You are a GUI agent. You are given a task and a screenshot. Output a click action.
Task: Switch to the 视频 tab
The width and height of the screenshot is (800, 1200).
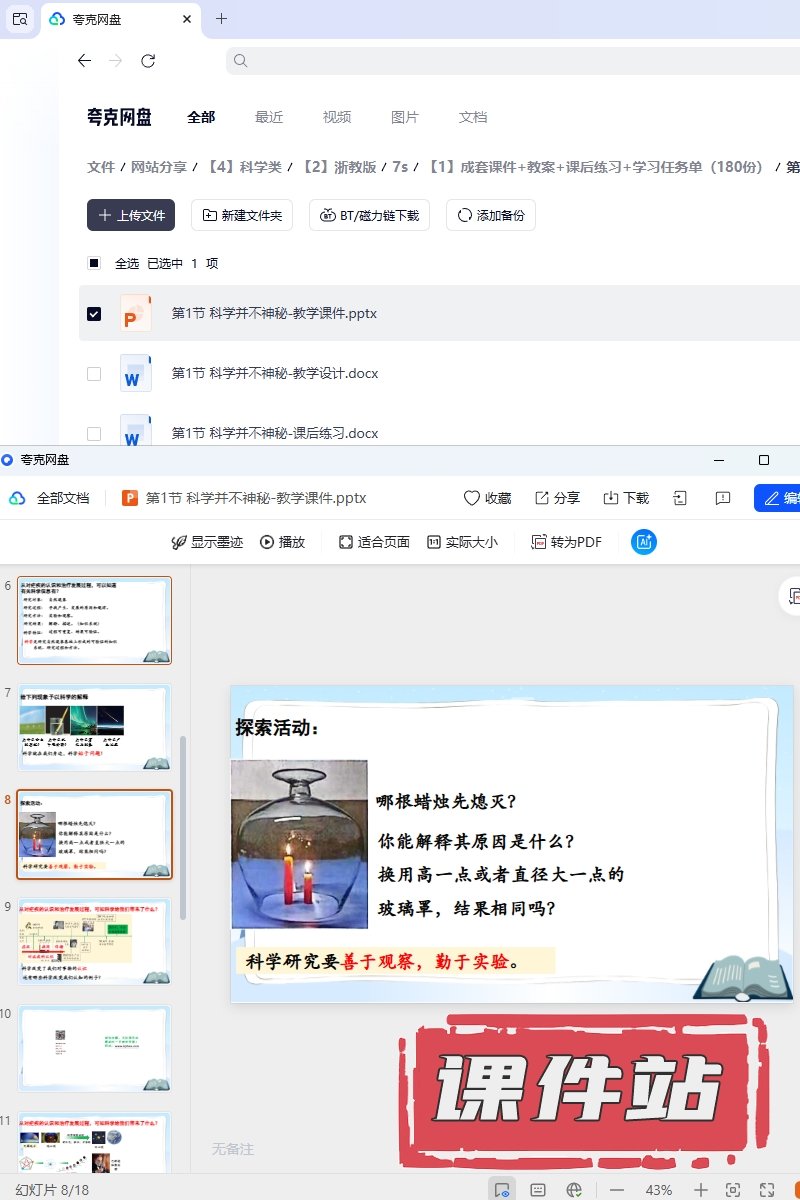click(x=337, y=117)
